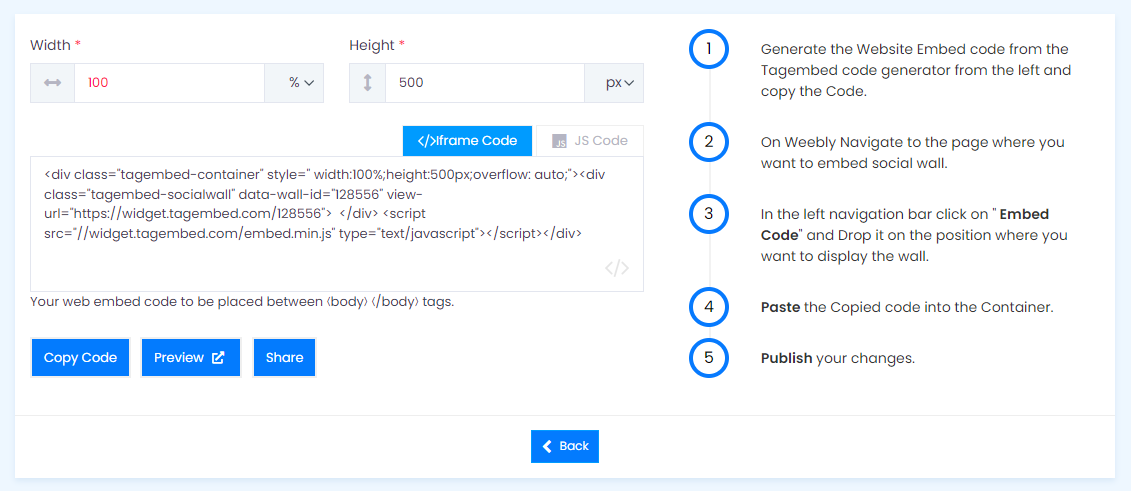The width and height of the screenshot is (1131, 491).
Task: Click the Share button
Action: (x=284, y=358)
